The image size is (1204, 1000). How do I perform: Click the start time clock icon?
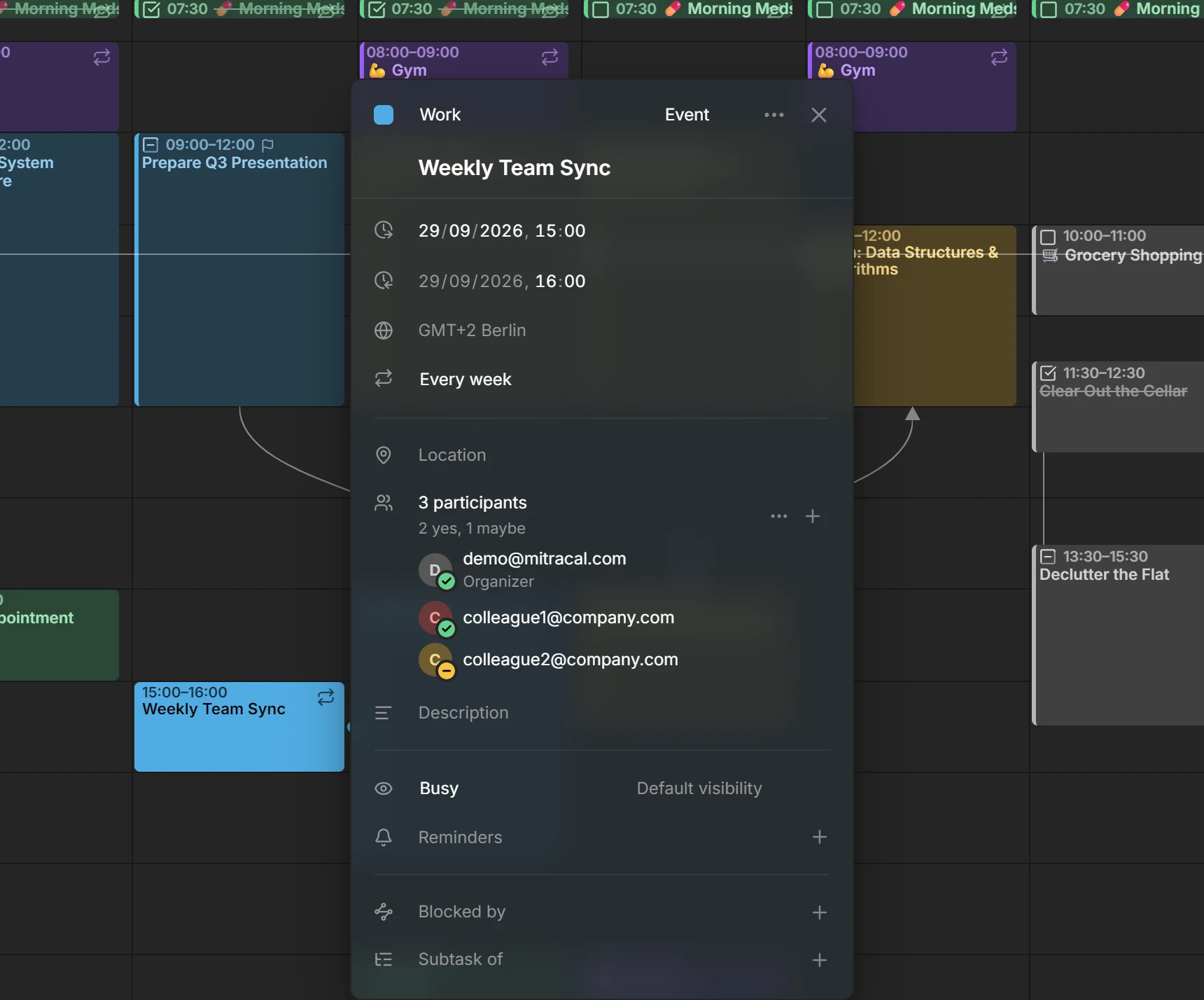[x=384, y=230]
